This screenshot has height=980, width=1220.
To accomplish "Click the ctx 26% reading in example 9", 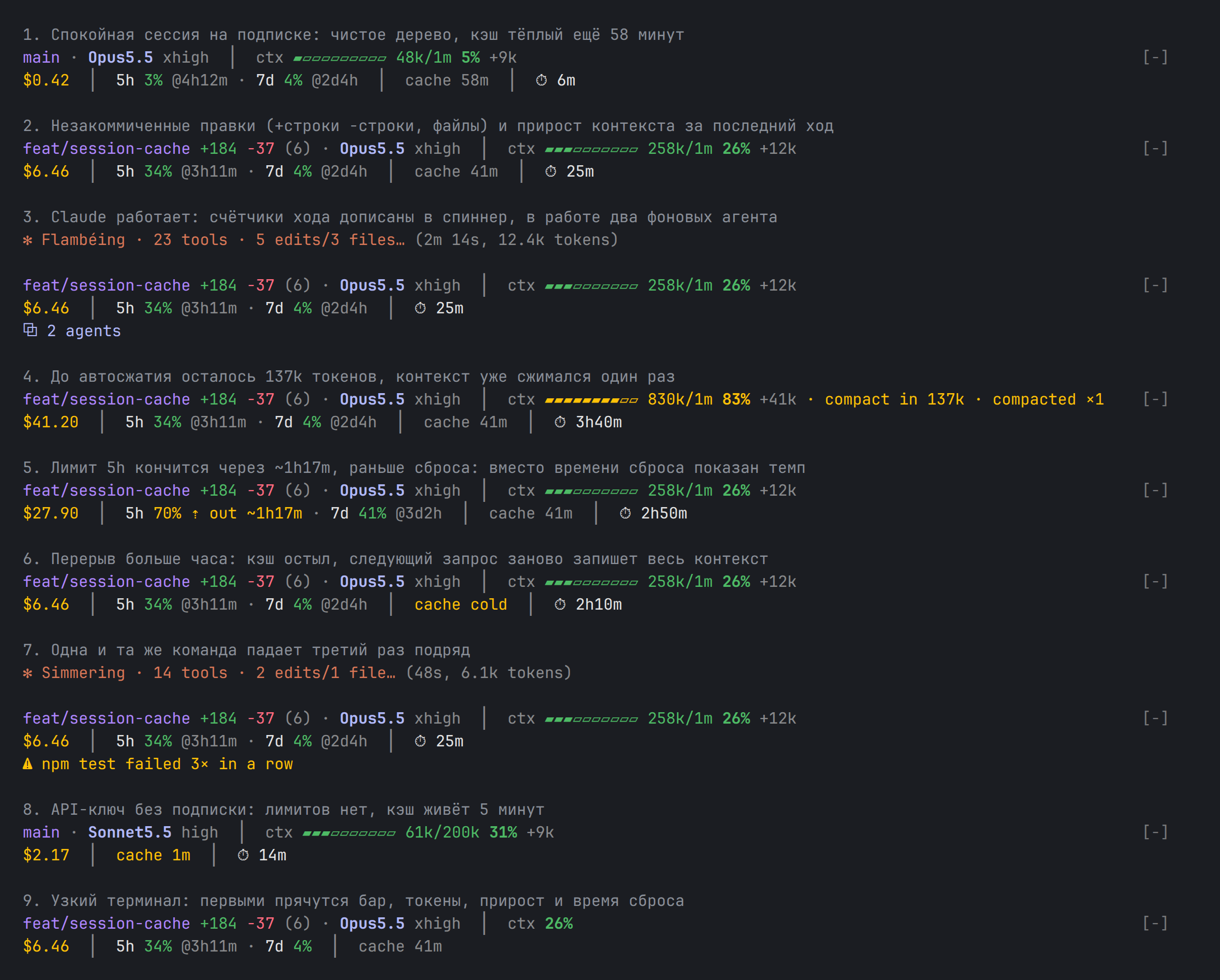I will [x=540, y=924].
